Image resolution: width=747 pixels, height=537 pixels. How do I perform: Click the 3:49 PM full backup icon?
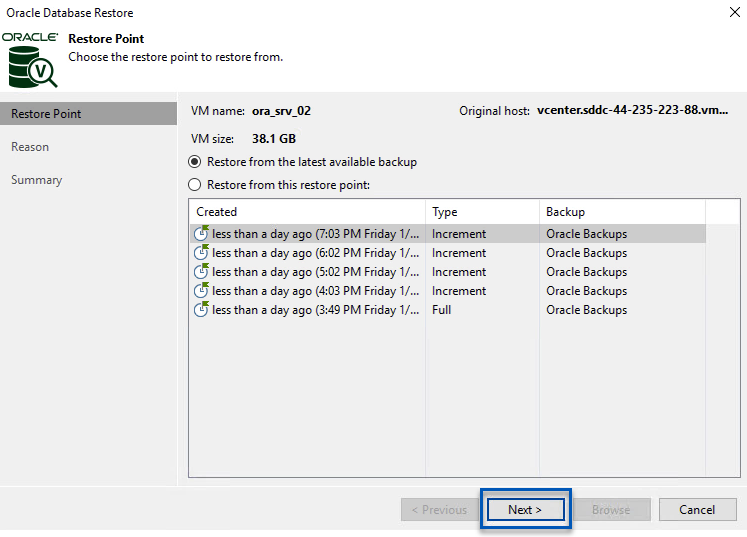coord(201,310)
